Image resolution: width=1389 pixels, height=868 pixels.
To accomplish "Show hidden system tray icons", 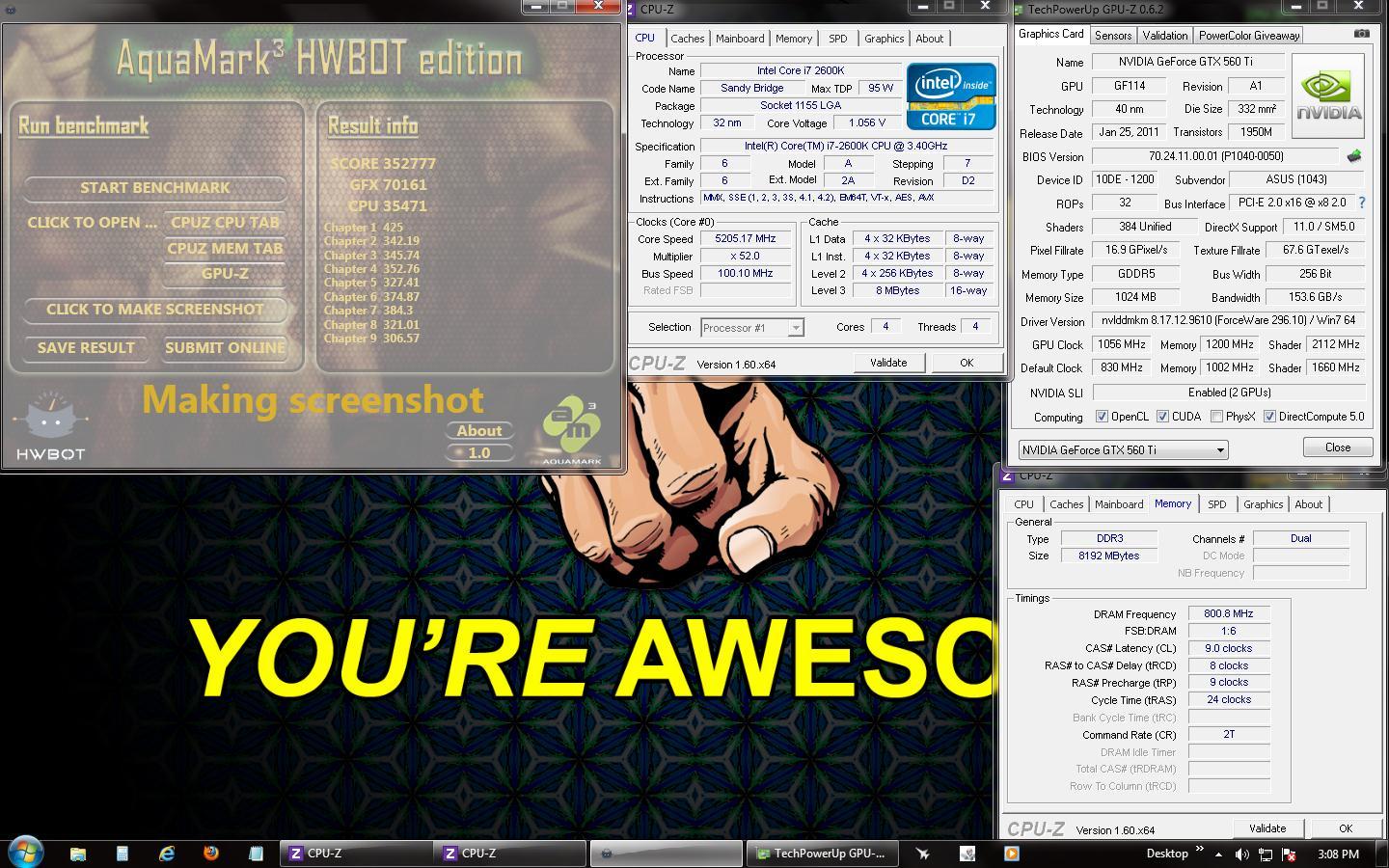I will (1218, 854).
